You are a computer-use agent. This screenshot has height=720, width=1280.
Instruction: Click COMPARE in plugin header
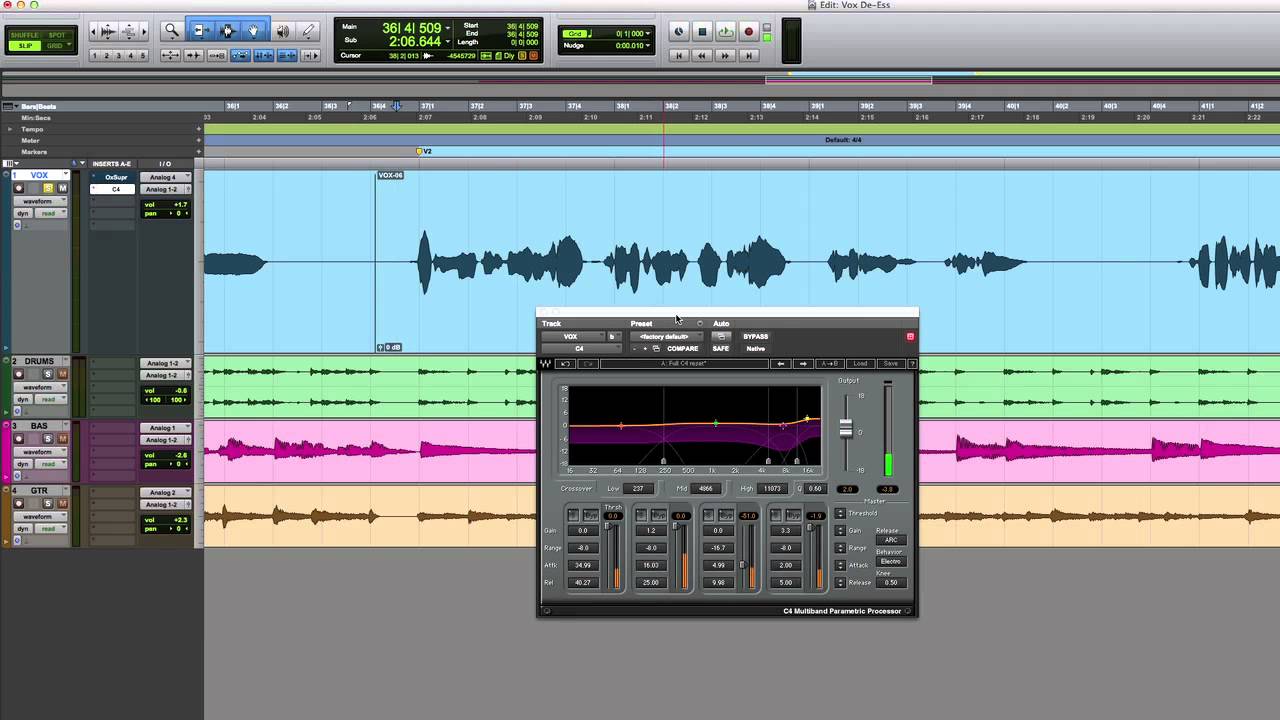(683, 349)
